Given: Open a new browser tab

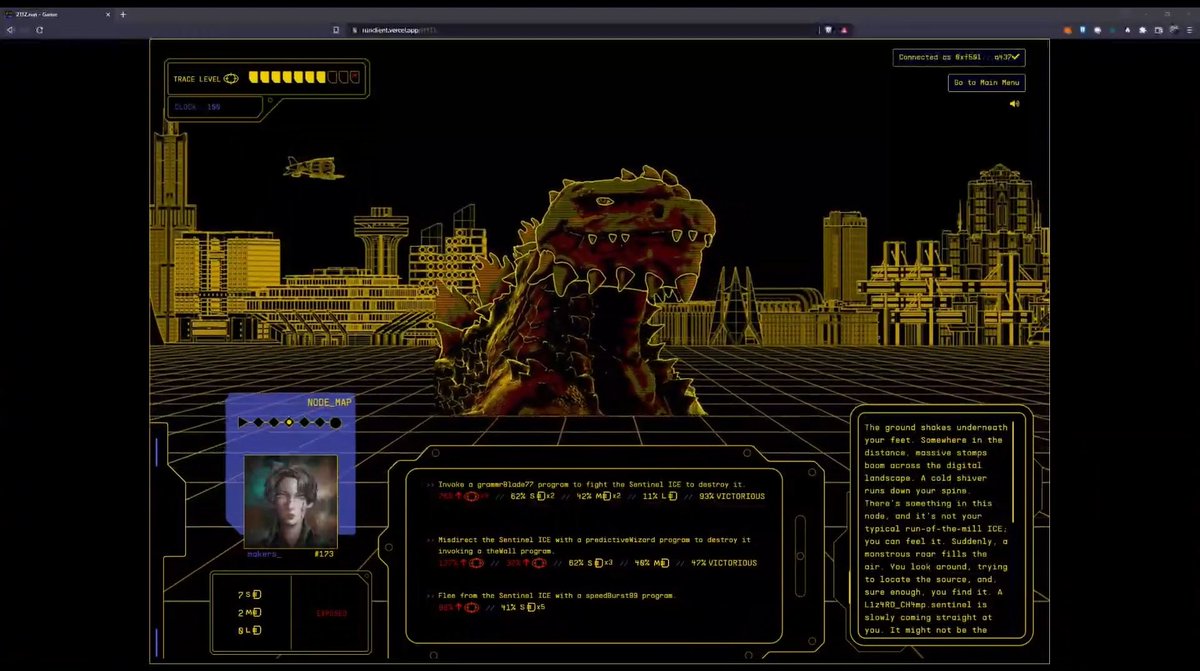Looking at the screenshot, I should [x=123, y=14].
